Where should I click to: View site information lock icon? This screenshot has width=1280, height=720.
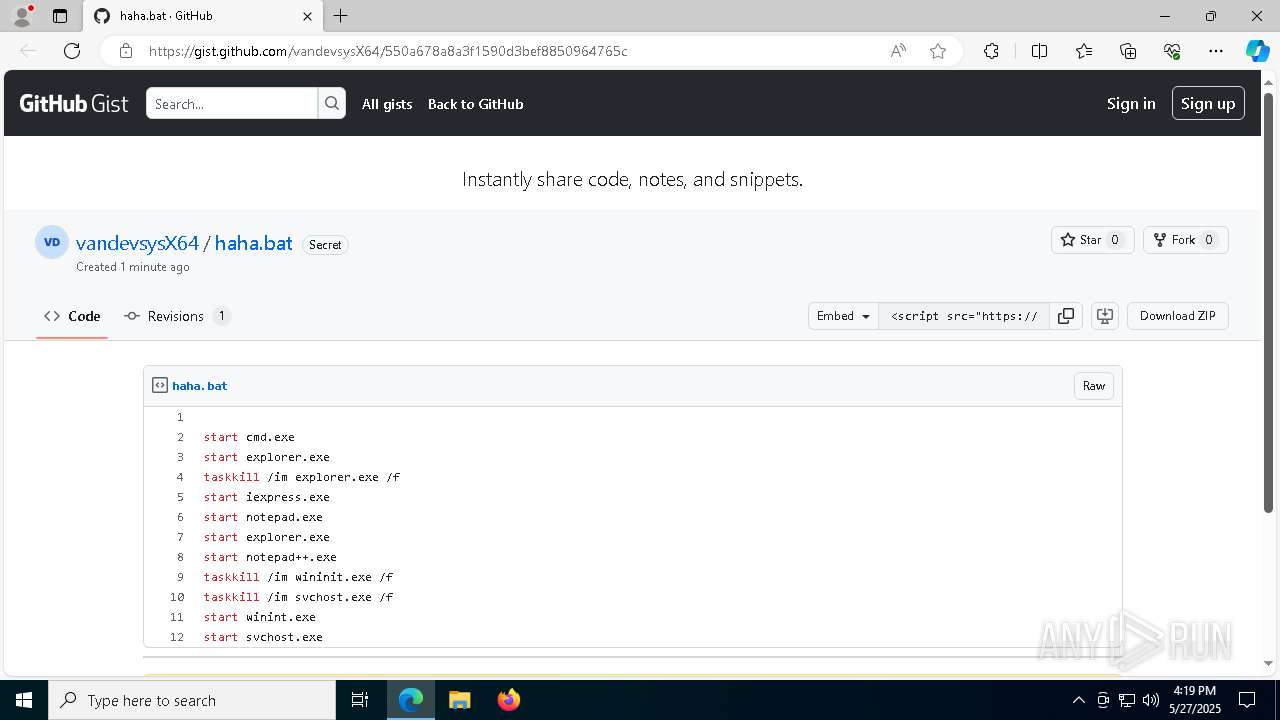[x=126, y=51]
